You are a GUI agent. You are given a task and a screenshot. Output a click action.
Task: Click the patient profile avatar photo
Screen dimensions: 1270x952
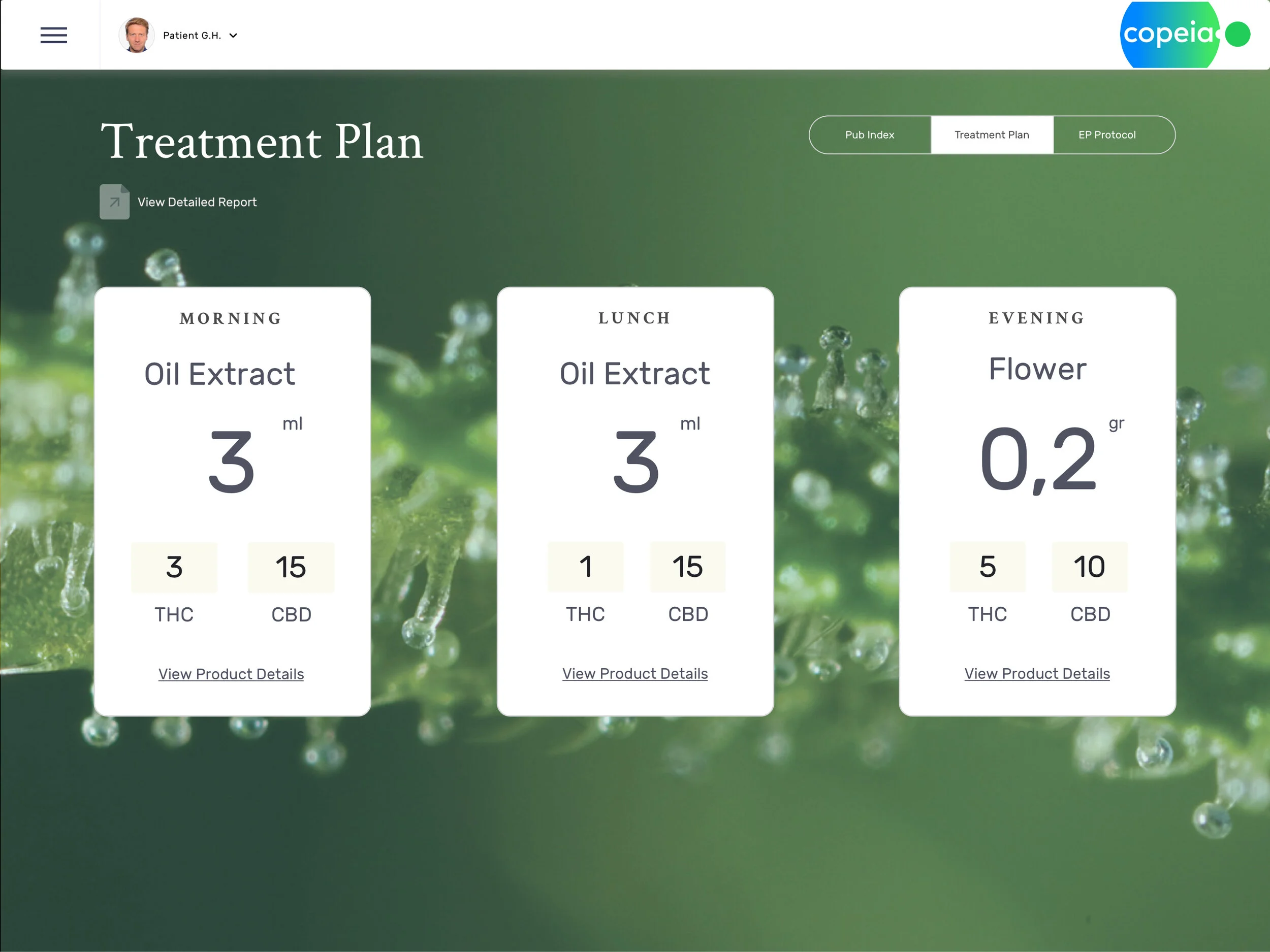point(136,35)
